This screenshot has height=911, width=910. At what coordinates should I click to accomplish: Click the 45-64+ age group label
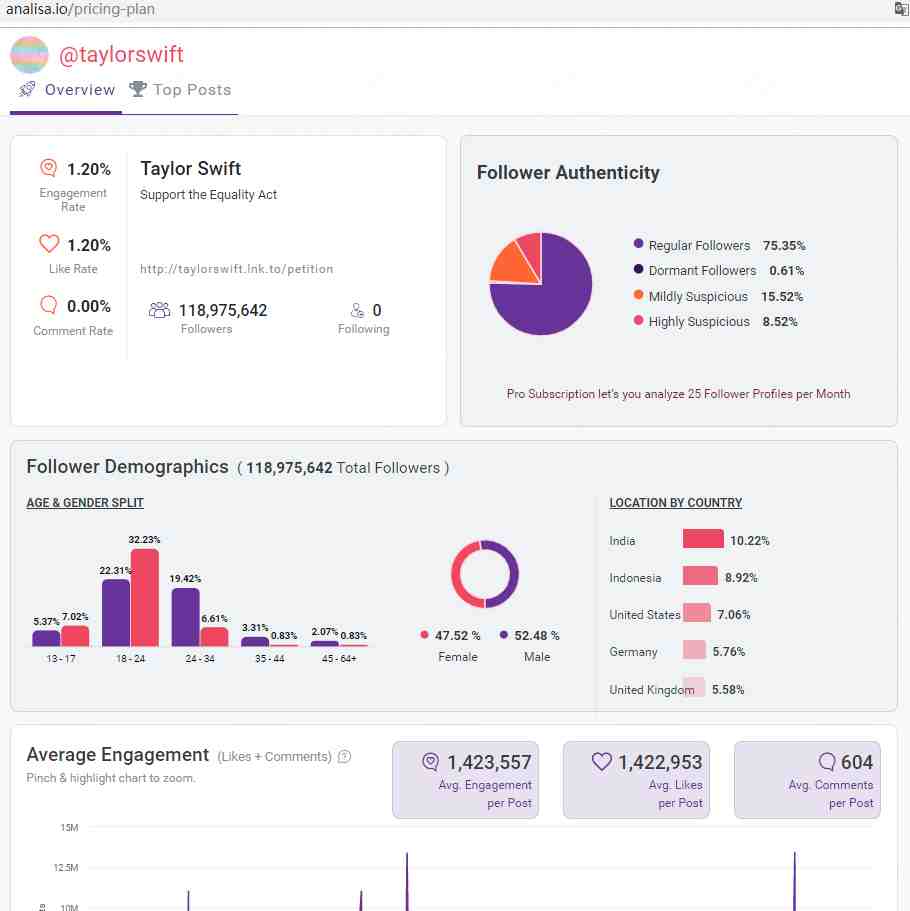[339, 658]
